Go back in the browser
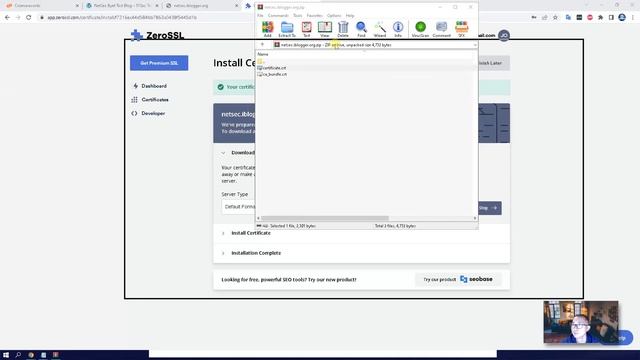640x360 pixels. (x=7, y=18)
